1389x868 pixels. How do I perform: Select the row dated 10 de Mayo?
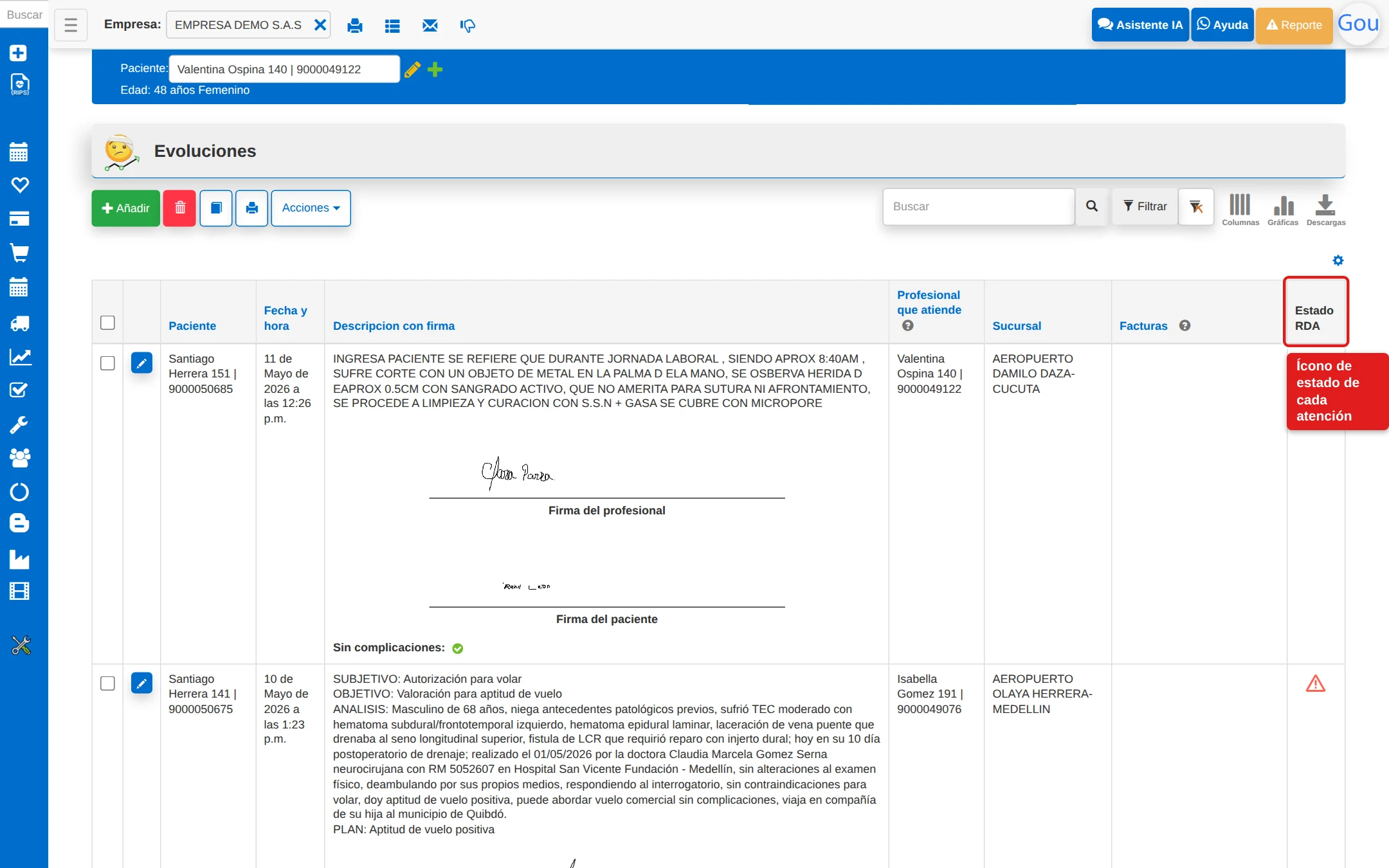point(108,683)
